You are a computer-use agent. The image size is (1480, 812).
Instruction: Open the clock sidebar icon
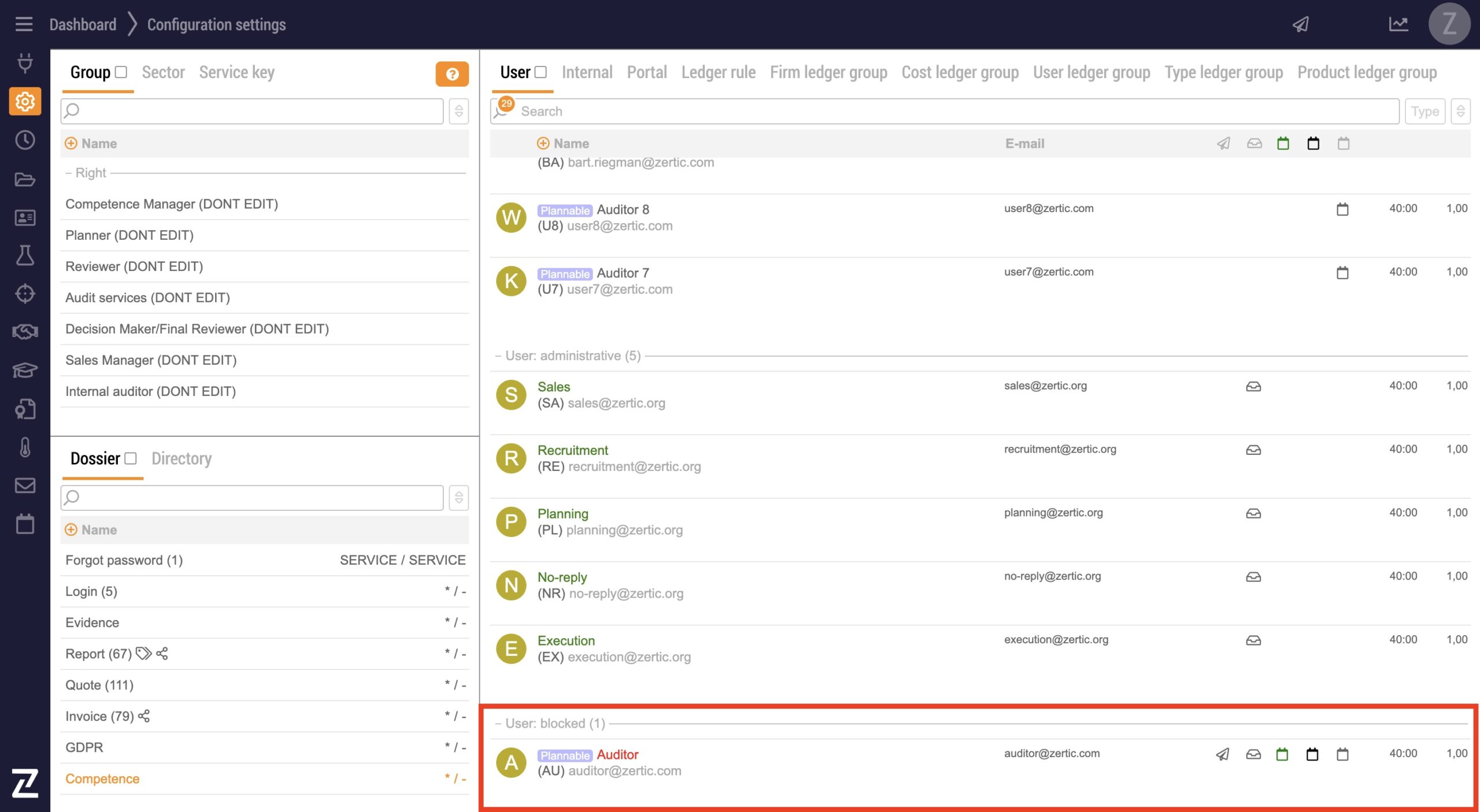click(25, 140)
